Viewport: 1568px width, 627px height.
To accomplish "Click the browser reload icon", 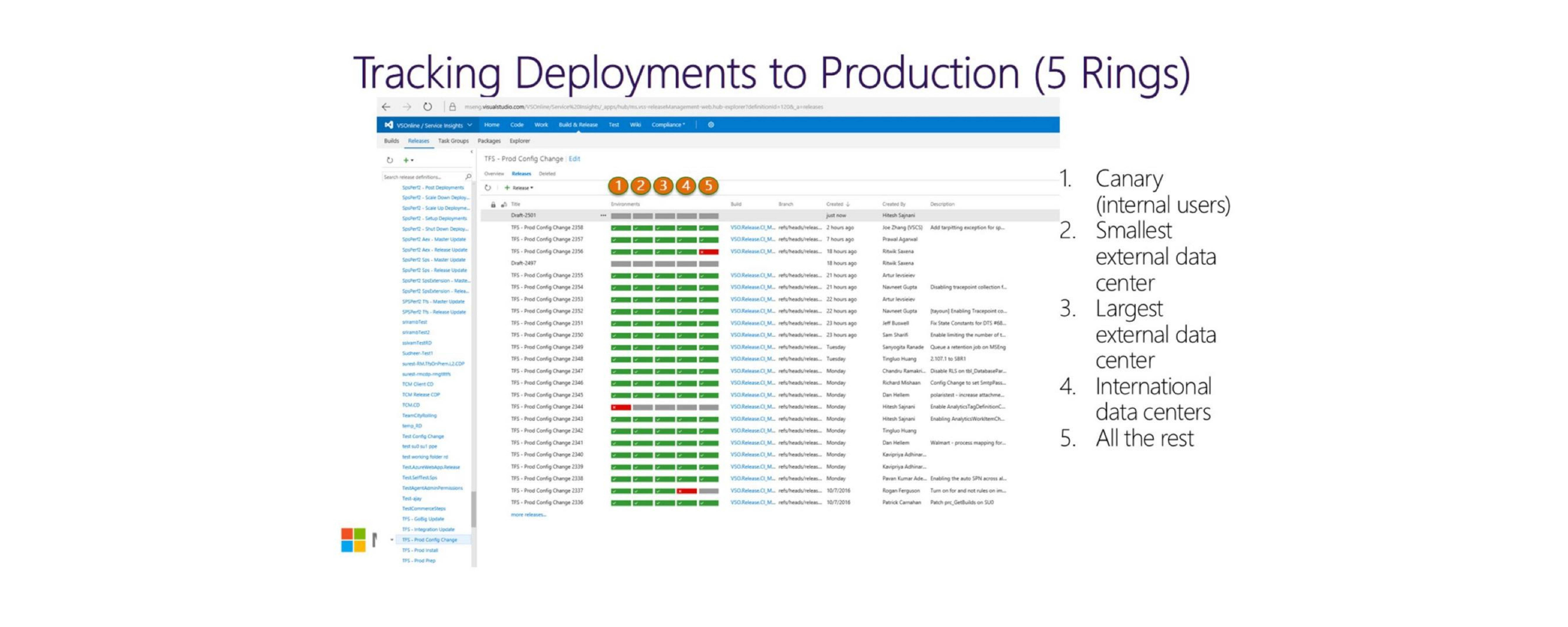I will (428, 106).
